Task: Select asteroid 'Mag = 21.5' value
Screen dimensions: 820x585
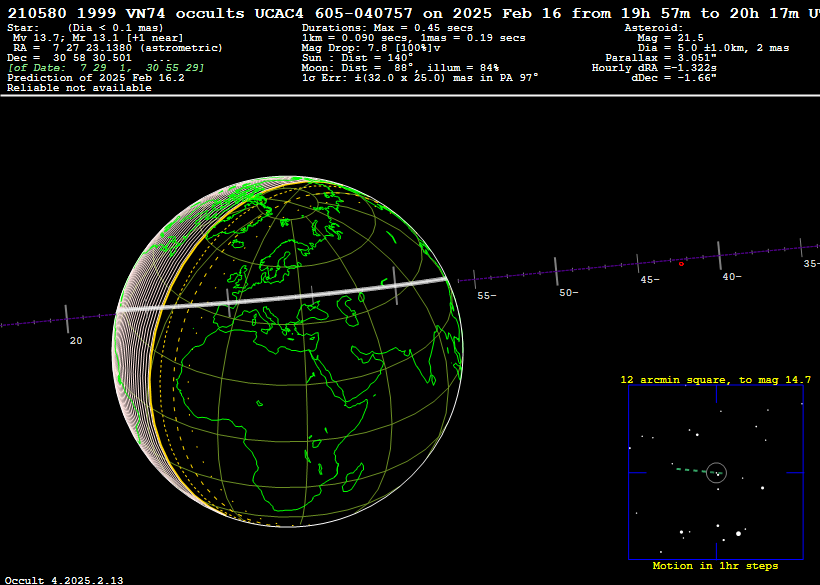Action: [x=670, y=38]
